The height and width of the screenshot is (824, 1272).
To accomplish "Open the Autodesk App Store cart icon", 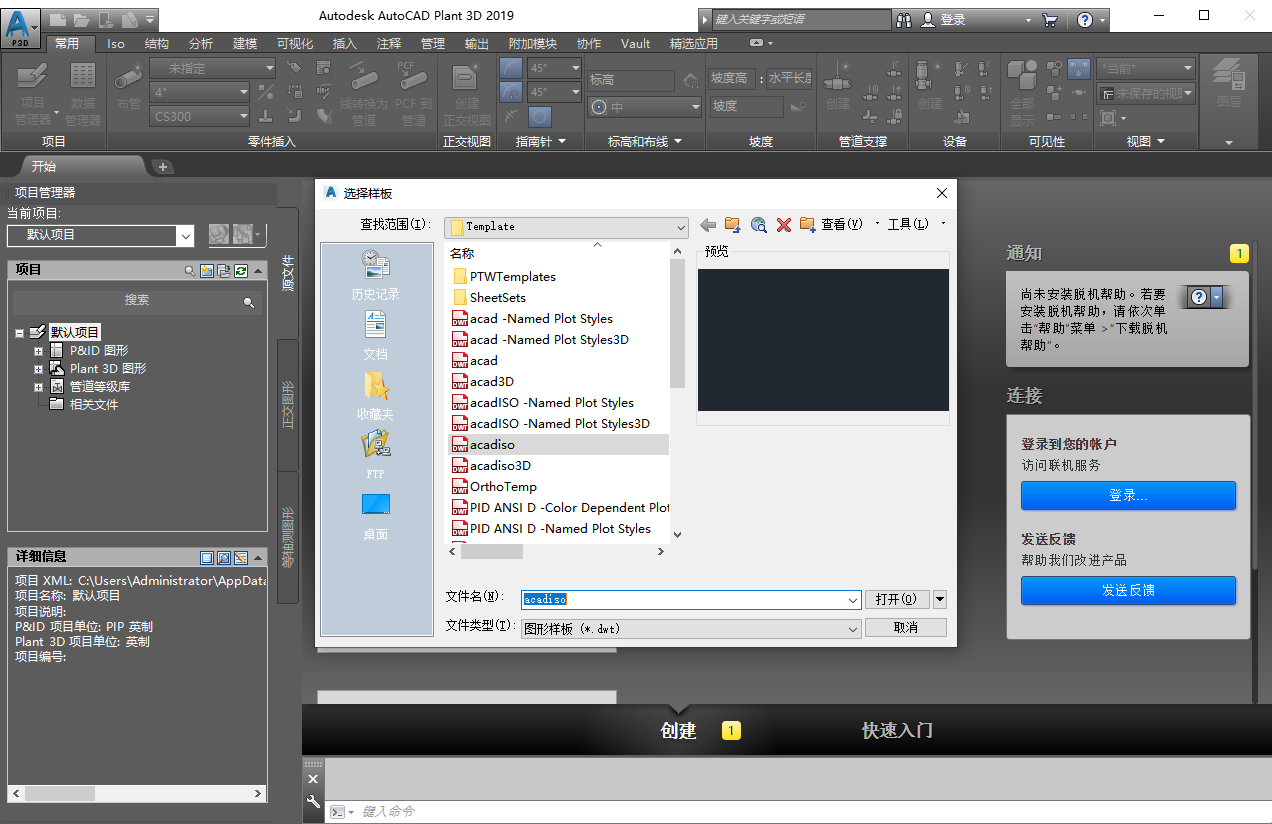I will 1050,19.
